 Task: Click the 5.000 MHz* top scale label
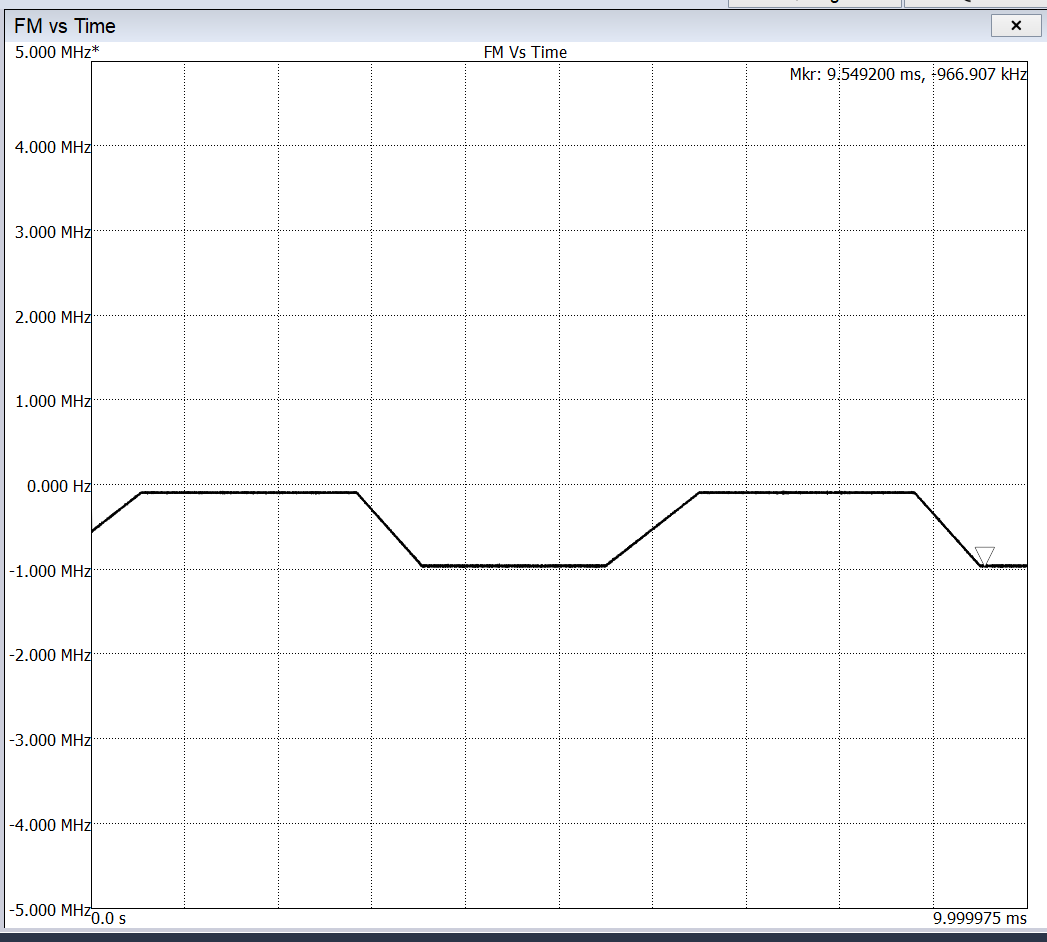point(57,52)
